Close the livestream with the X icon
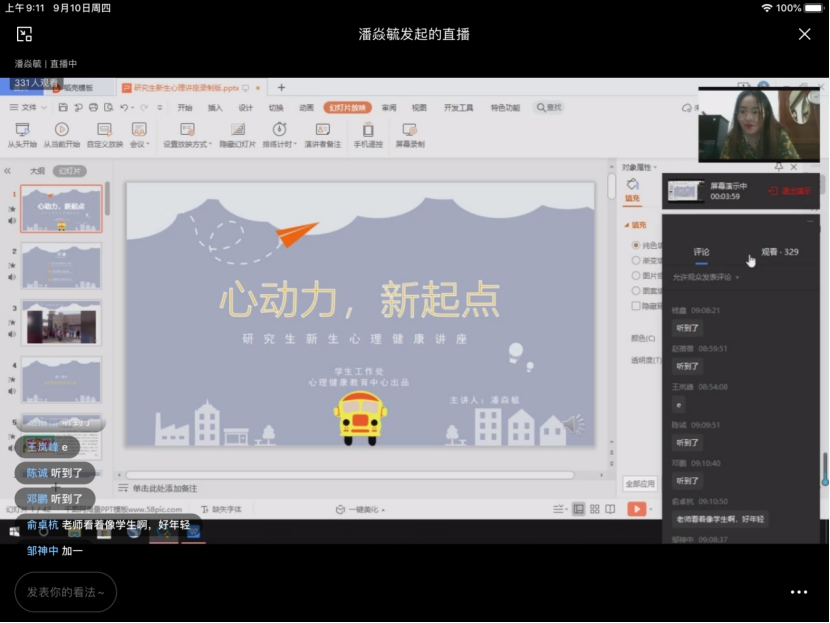This screenshot has width=830, height=623. tap(804, 34)
